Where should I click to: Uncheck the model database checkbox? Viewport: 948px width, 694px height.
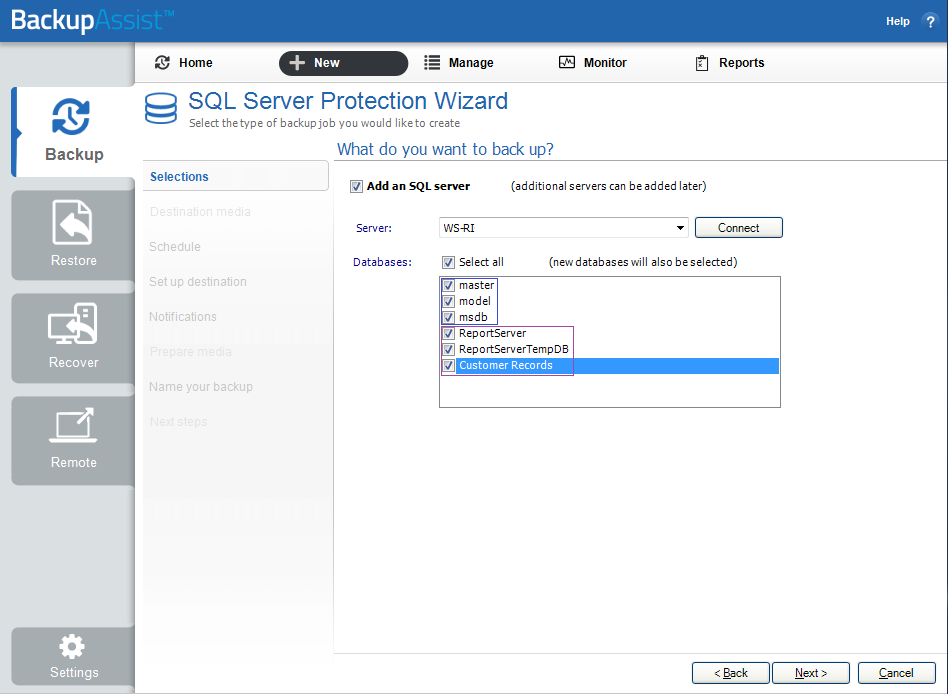tap(448, 301)
